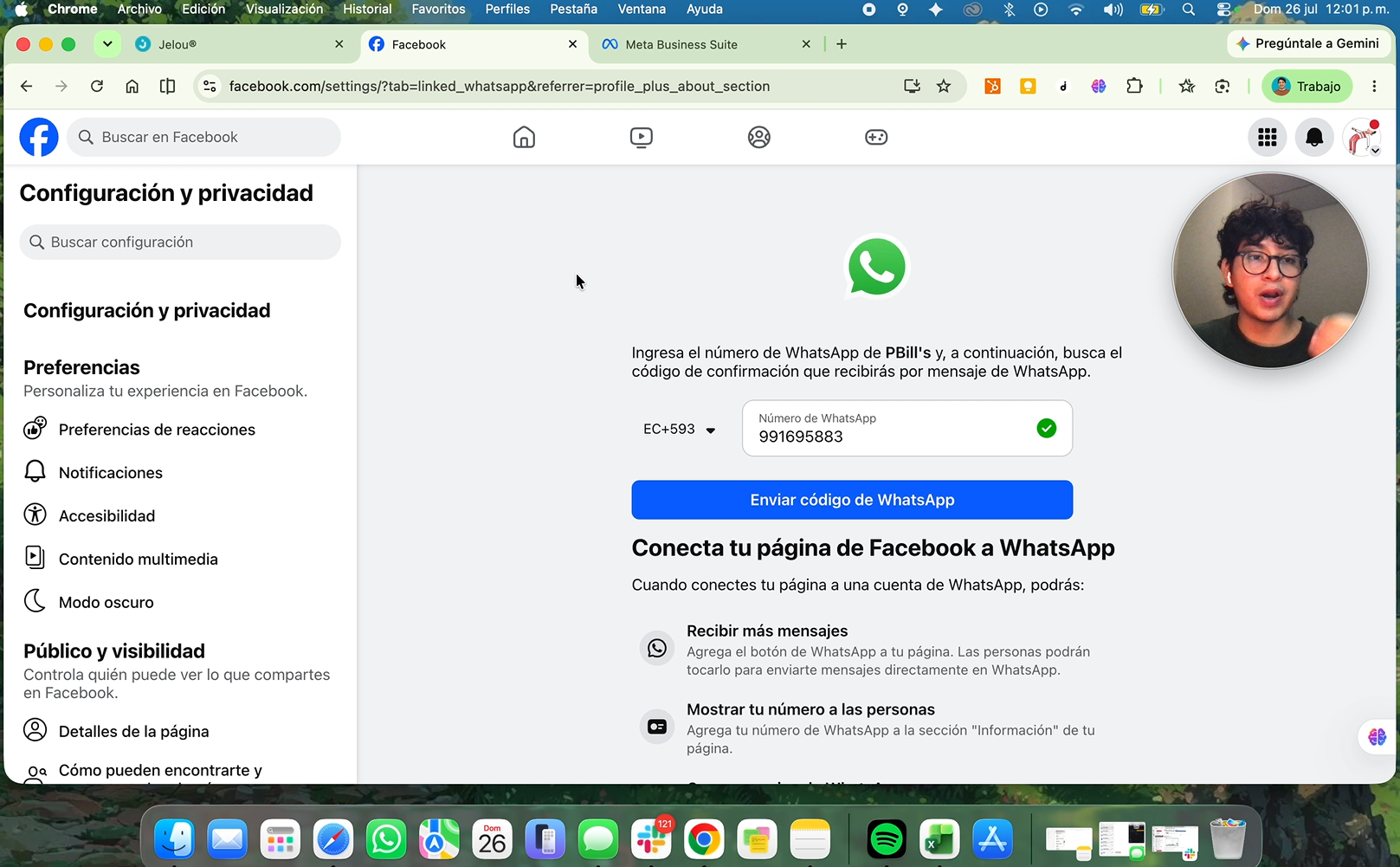Click the Buscar en Facebook search box
This screenshot has width=1400, height=867.
(x=203, y=137)
